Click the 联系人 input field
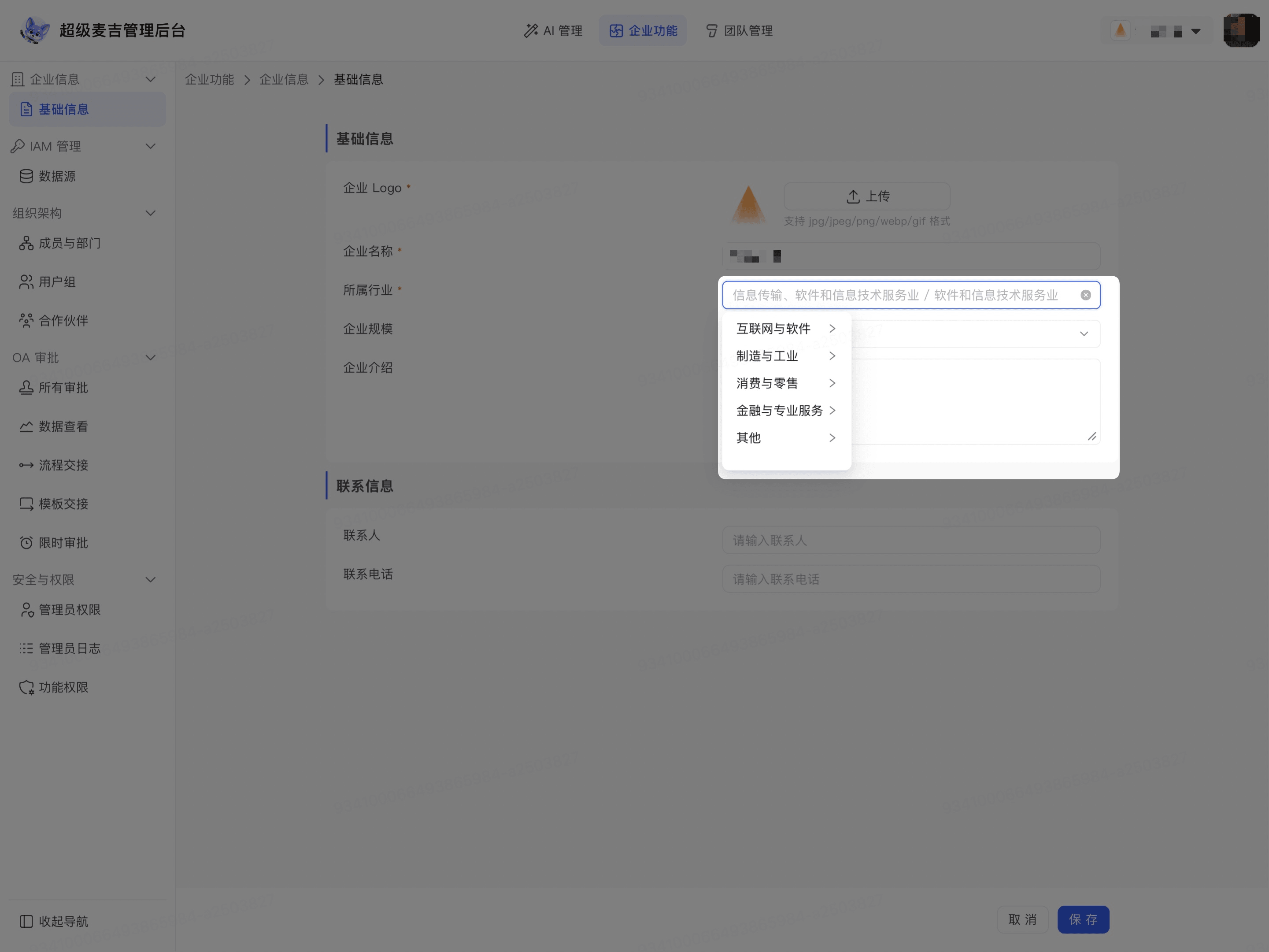Image resolution: width=1269 pixels, height=952 pixels. pos(911,540)
